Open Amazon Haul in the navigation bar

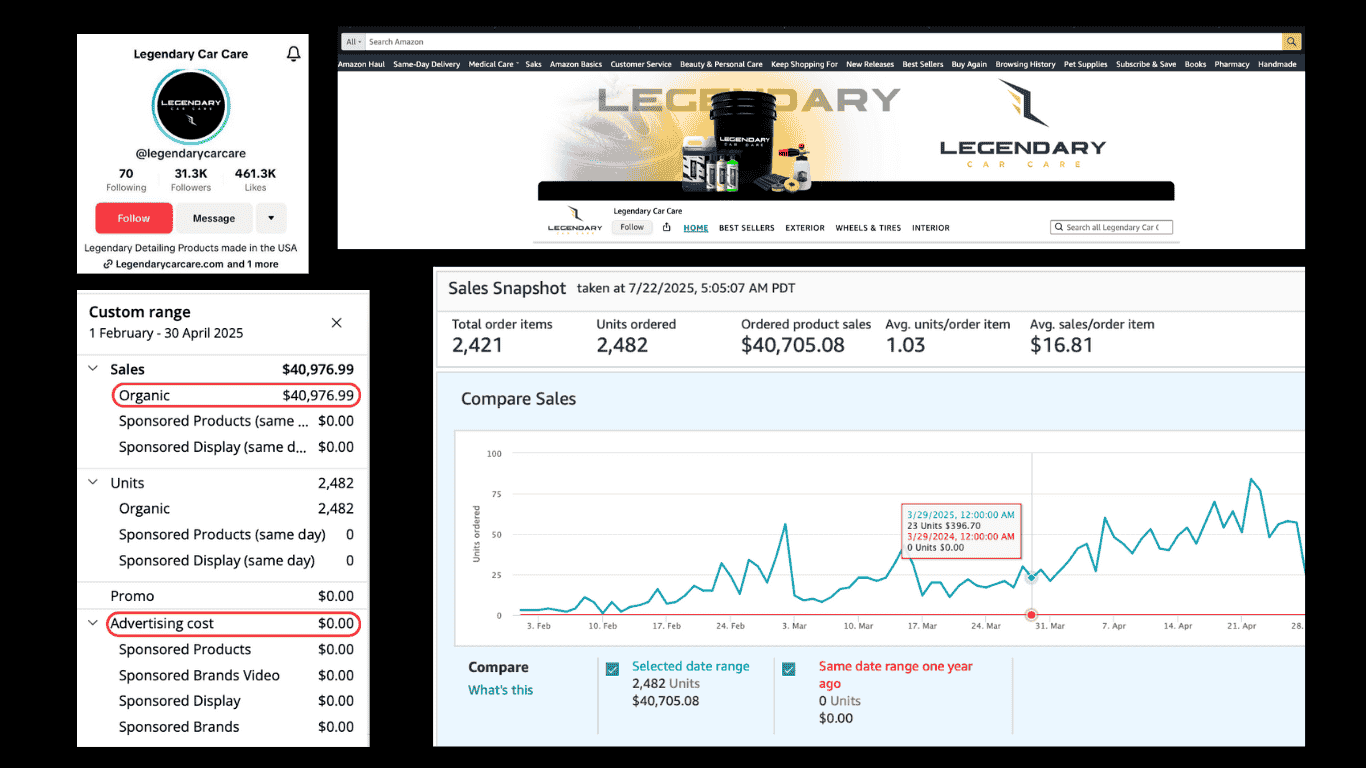361,64
